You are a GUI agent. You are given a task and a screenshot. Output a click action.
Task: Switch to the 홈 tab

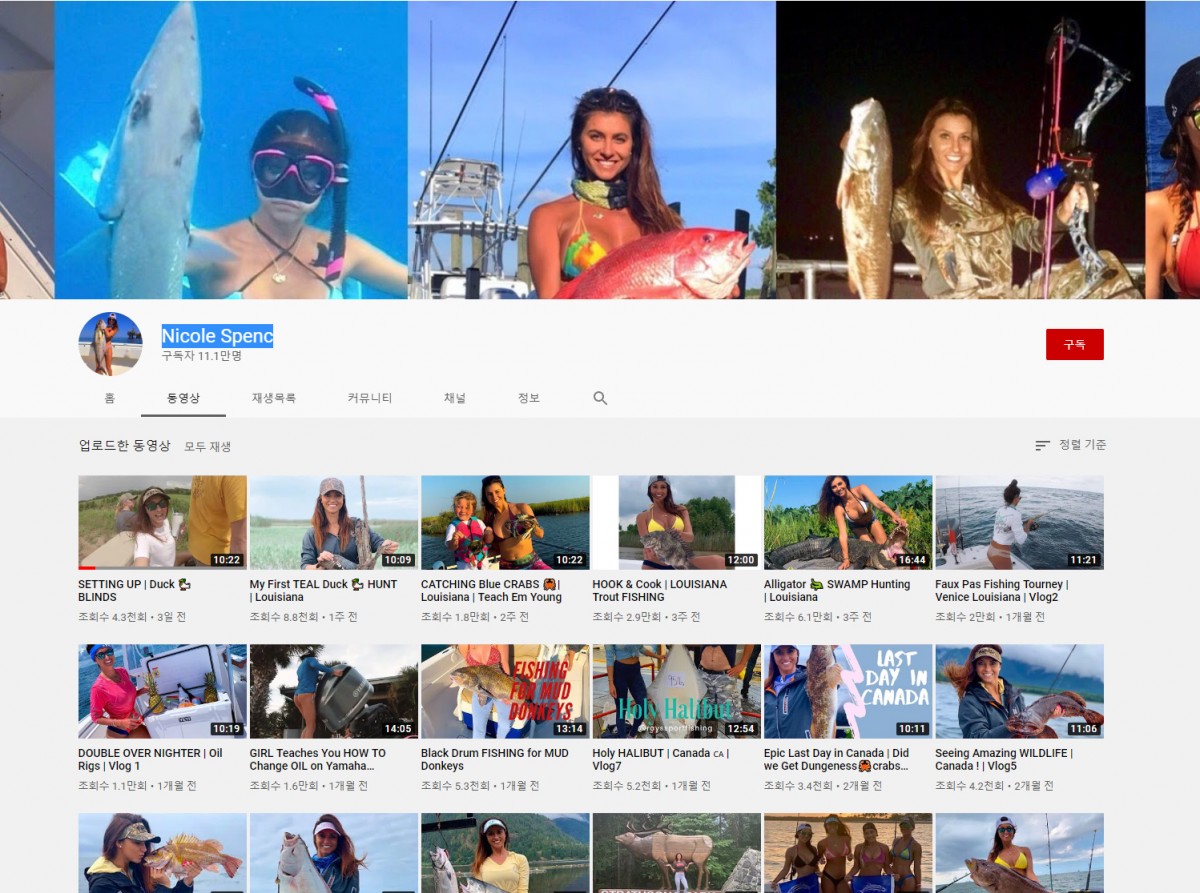[109, 398]
